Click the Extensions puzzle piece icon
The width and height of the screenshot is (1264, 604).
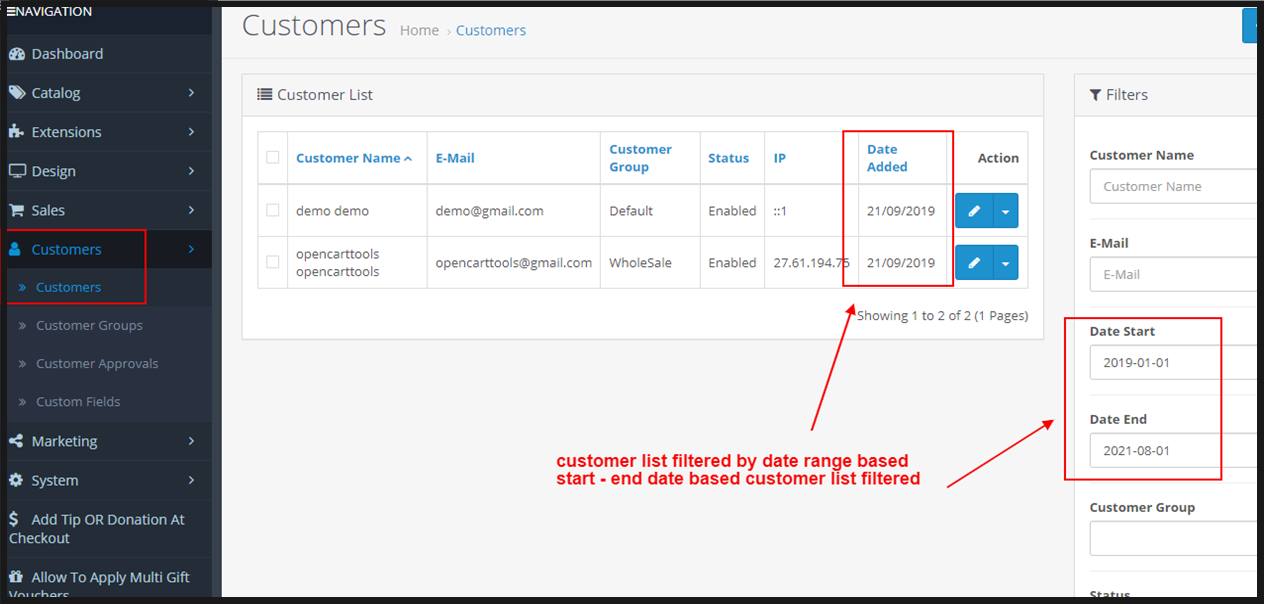click(x=16, y=132)
